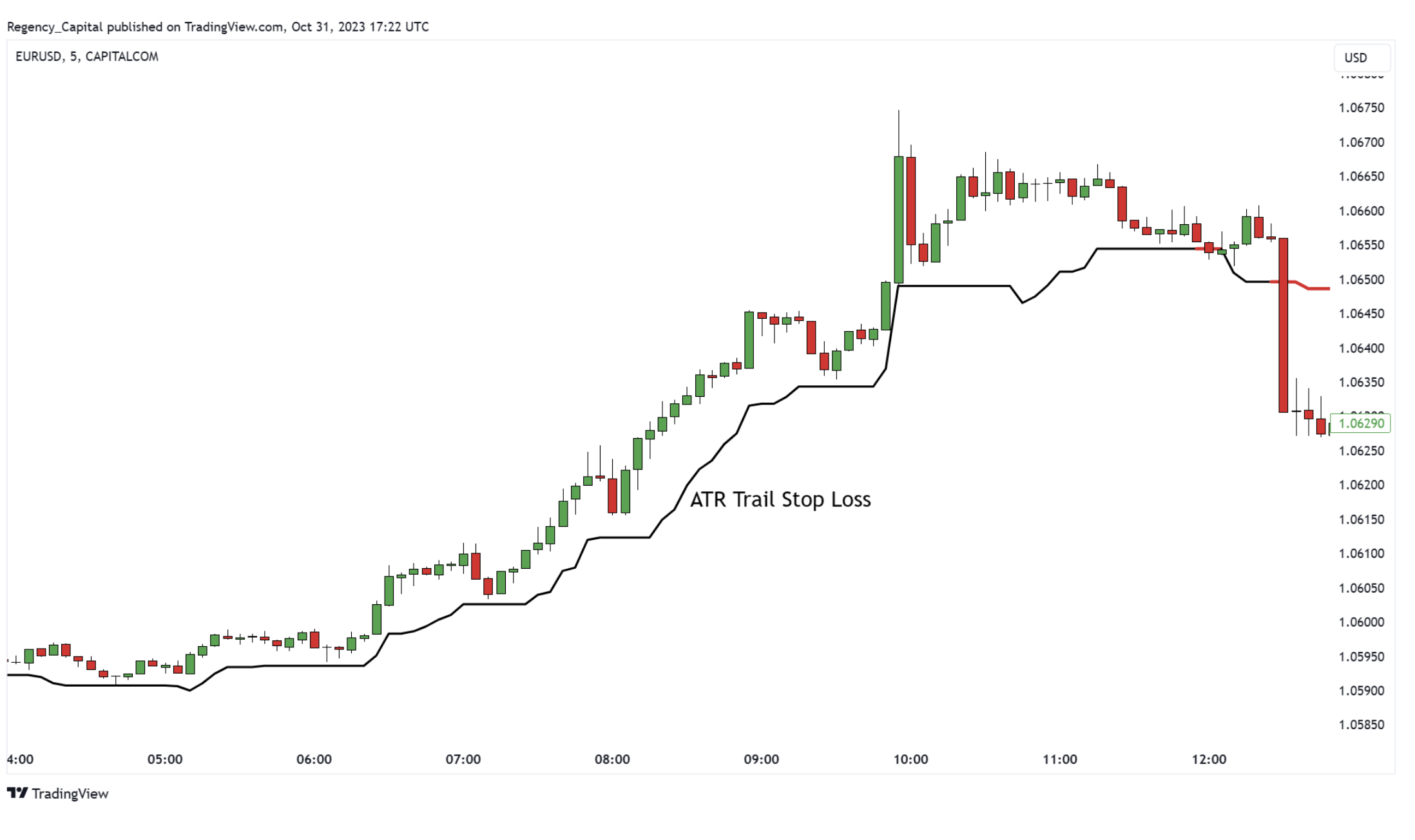Image resolution: width=1415 pixels, height=840 pixels.
Task: Open the USD currency selector
Action: 1362,57
